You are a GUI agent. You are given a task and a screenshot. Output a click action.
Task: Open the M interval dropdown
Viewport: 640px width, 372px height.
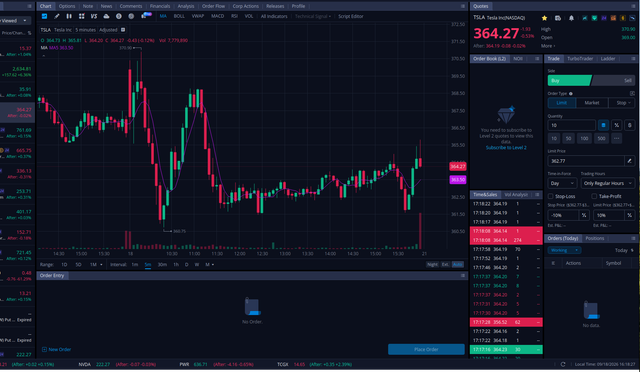(x=209, y=265)
